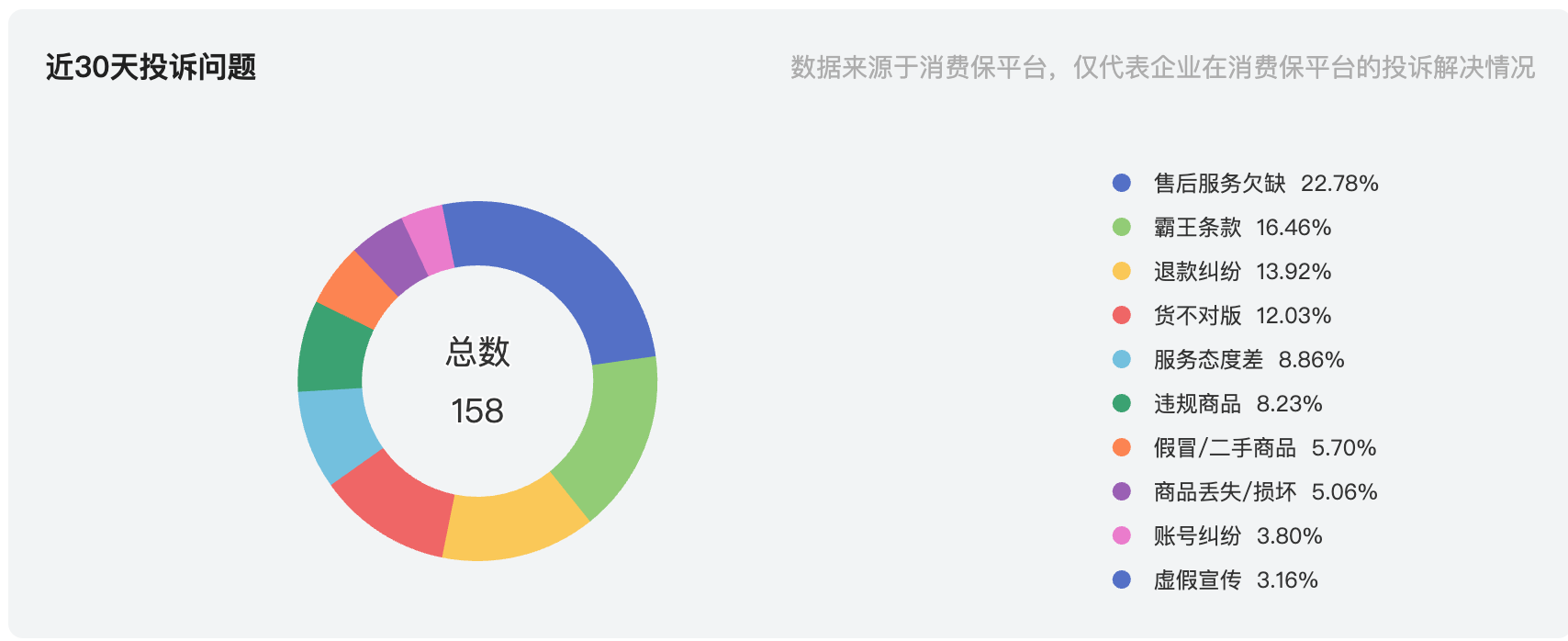Click the 近30天投诉问题 heading

coord(151,67)
